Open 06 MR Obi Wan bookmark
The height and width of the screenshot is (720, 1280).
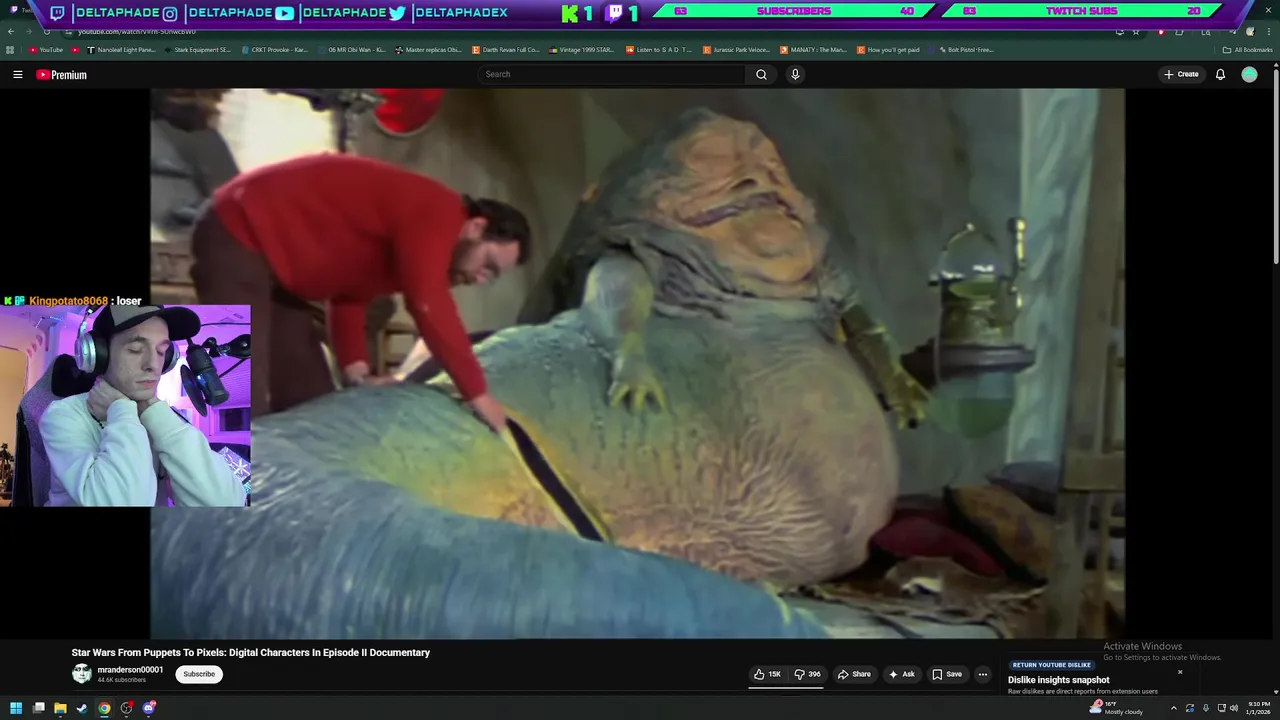[352, 50]
